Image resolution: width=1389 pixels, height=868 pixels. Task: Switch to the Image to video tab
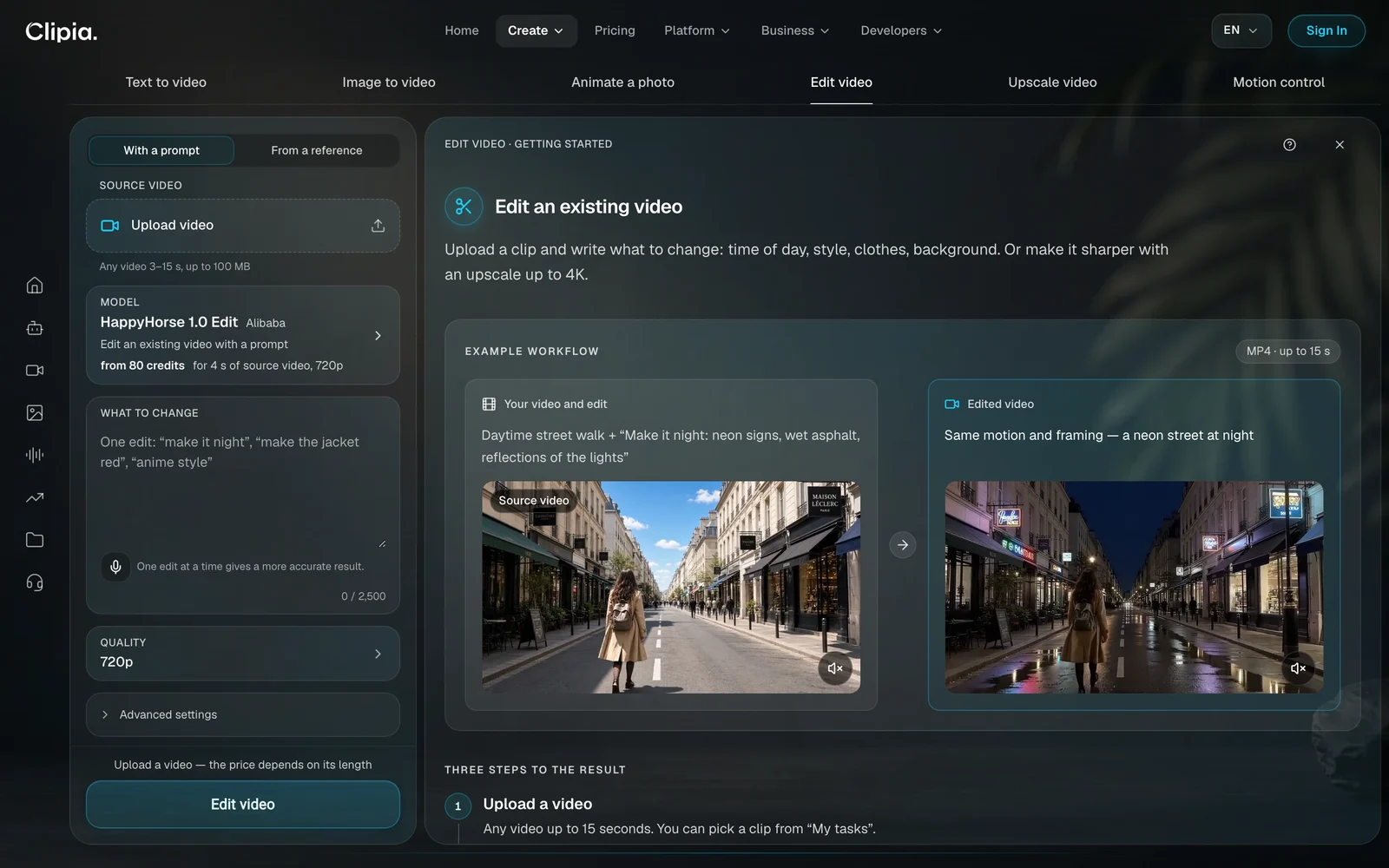[x=389, y=82]
